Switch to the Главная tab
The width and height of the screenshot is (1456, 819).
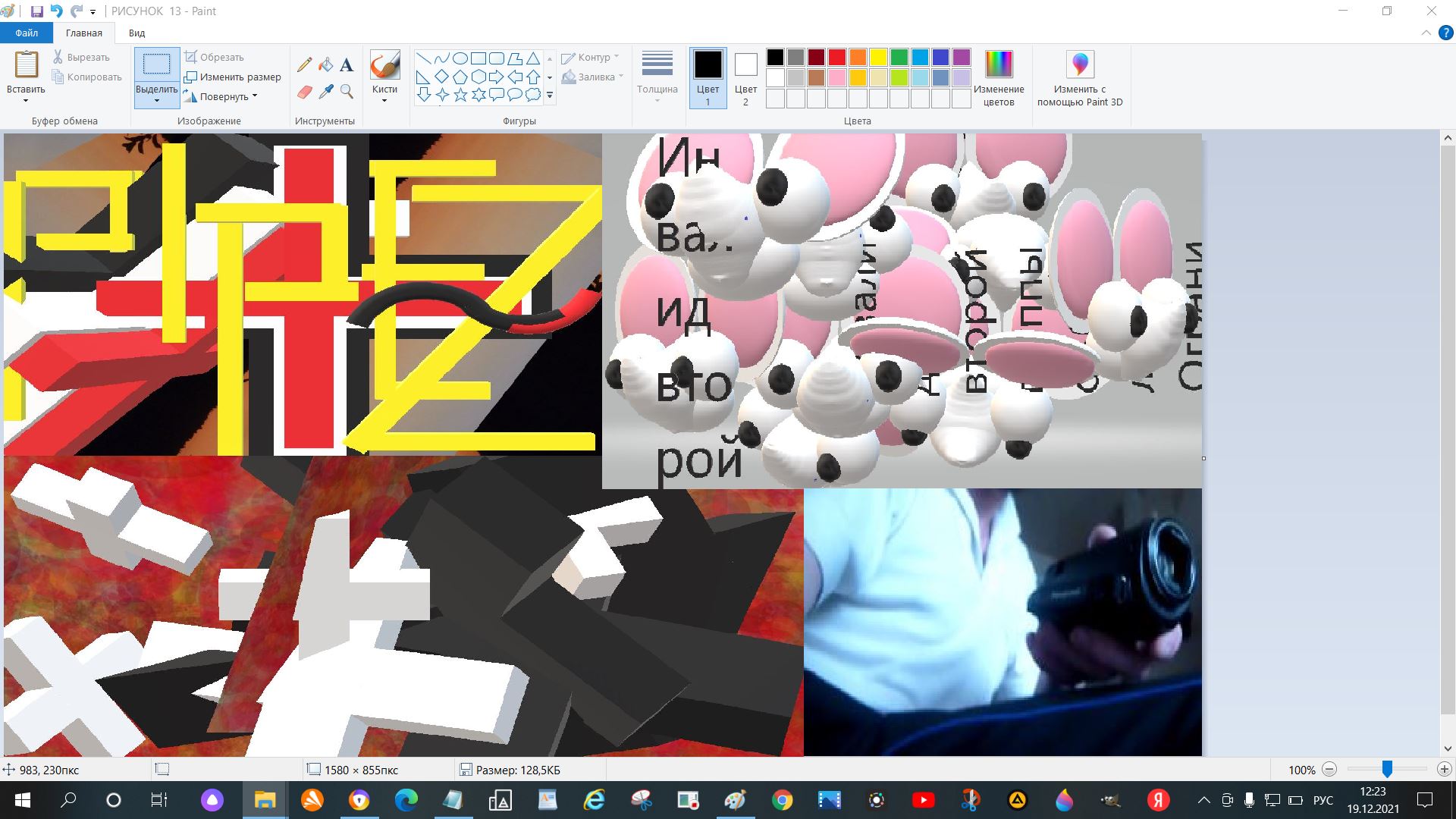click(x=84, y=33)
